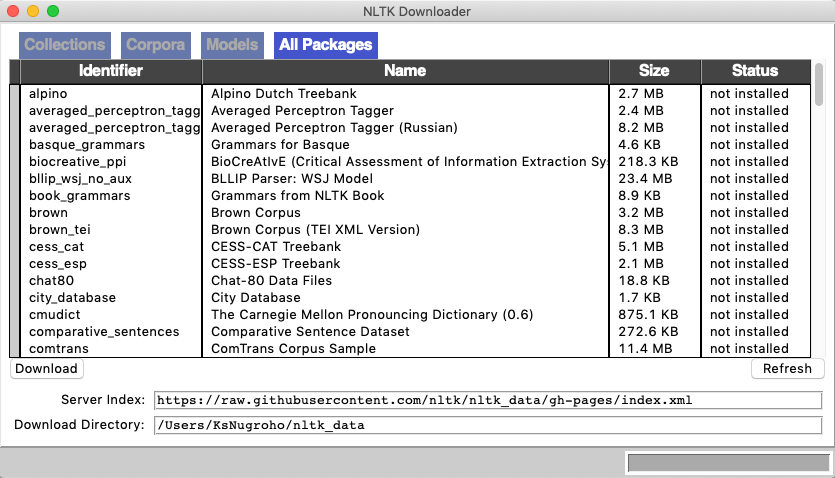Image resolution: width=835 pixels, height=478 pixels.
Task: Click the Refresh button
Action: point(787,369)
